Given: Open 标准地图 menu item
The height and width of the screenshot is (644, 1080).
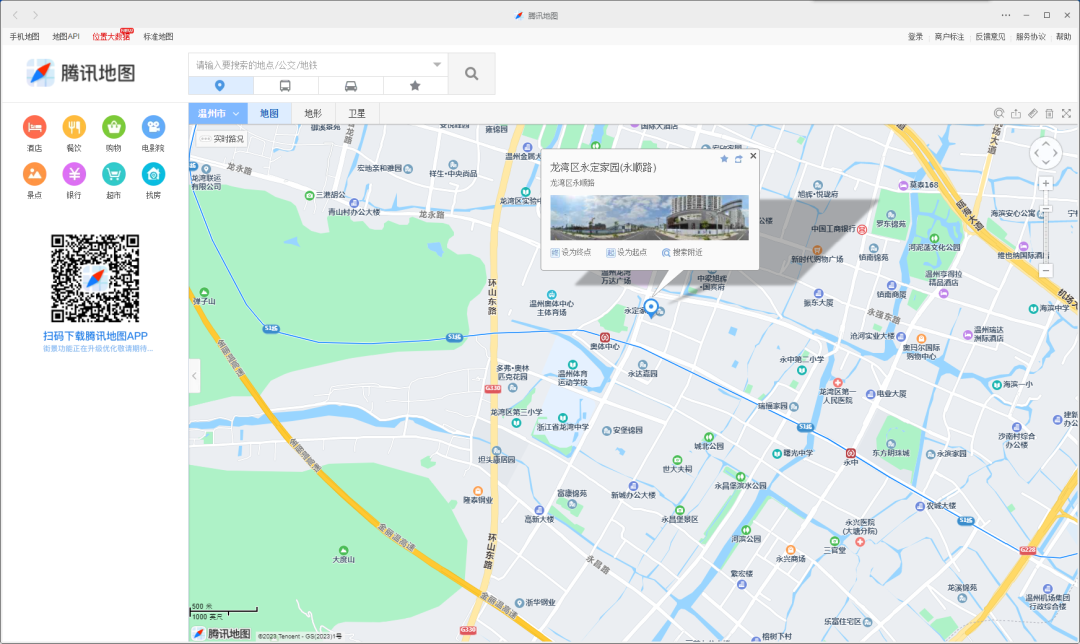Looking at the screenshot, I should click(x=158, y=37).
